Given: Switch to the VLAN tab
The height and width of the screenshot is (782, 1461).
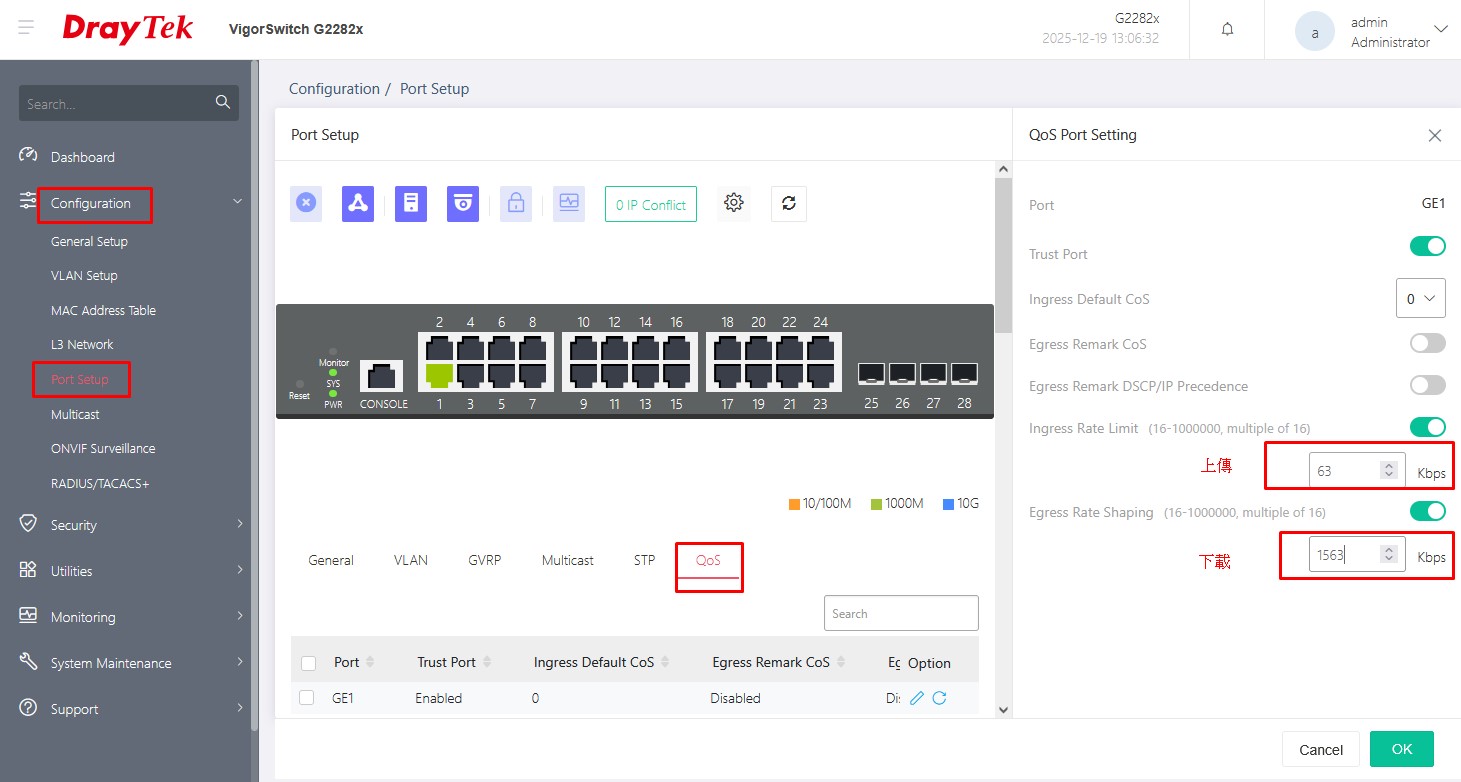Looking at the screenshot, I should (x=410, y=560).
